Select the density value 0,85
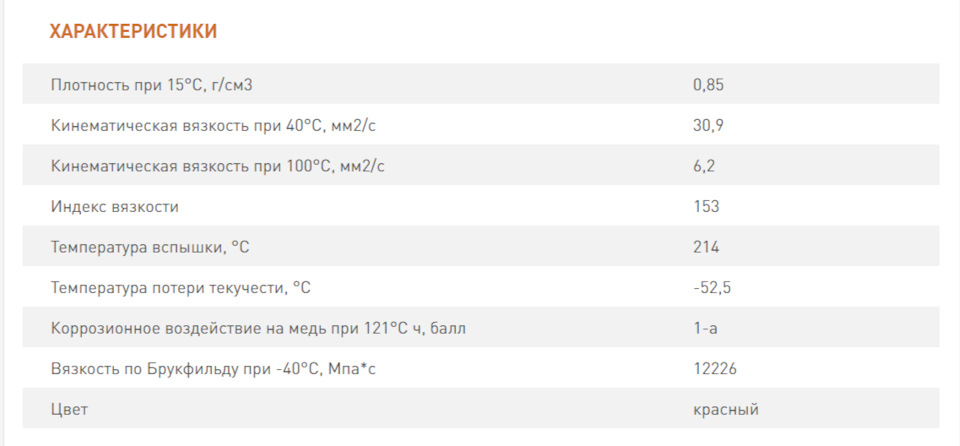 click(x=707, y=85)
